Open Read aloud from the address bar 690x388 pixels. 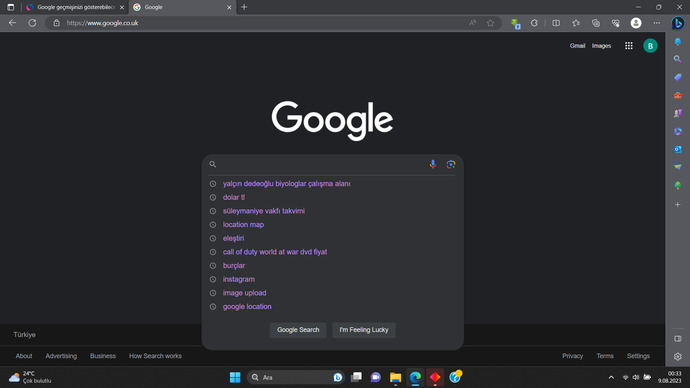point(473,23)
